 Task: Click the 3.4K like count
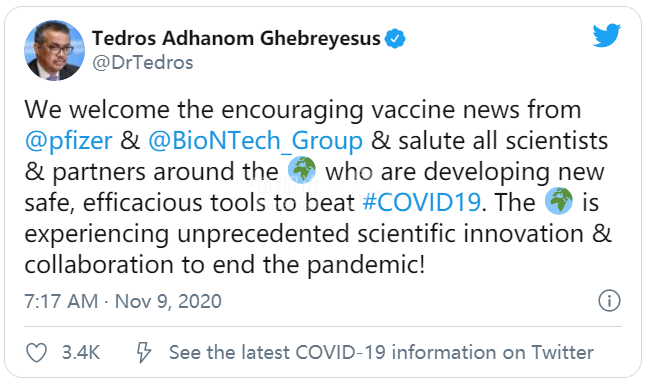point(81,353)
